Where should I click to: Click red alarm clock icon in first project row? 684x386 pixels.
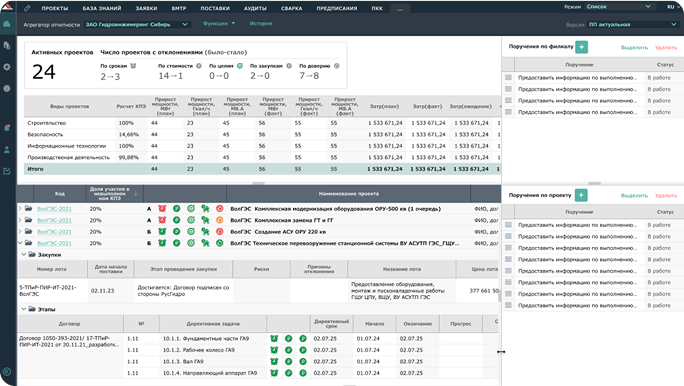point(162,208)
